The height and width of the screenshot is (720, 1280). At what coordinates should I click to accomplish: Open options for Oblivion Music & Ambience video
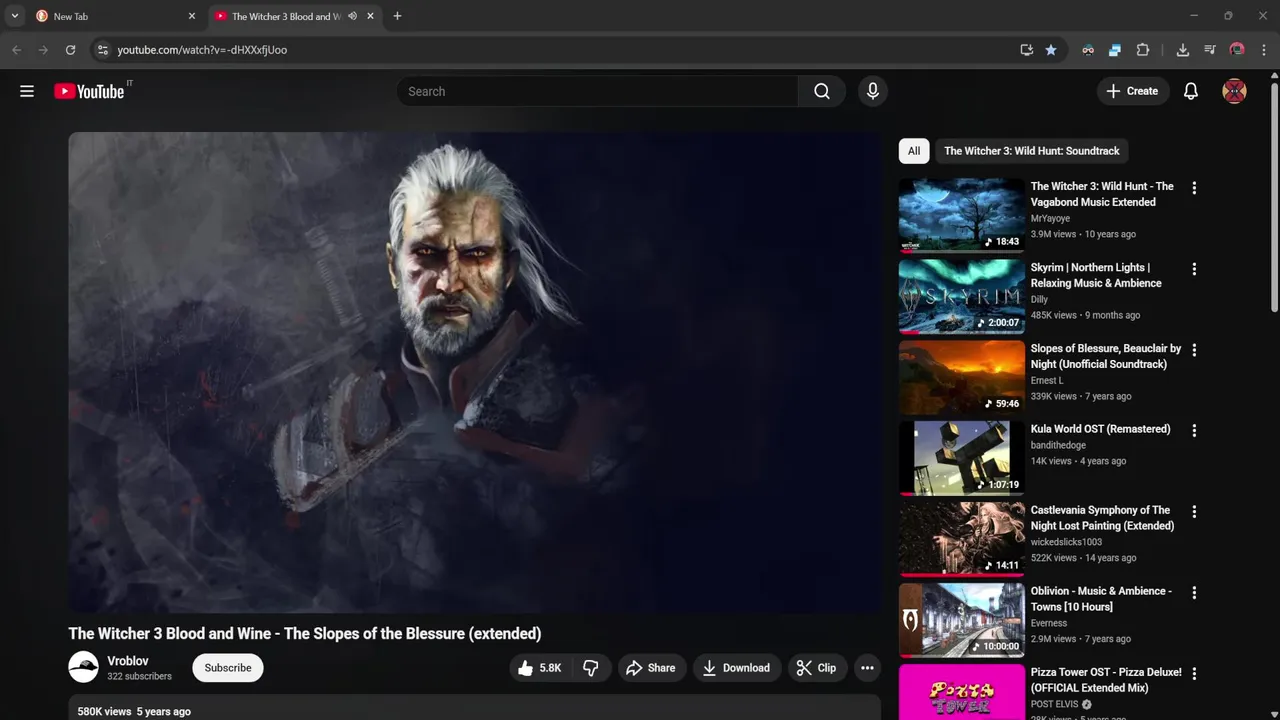(x=1194, y=593)
